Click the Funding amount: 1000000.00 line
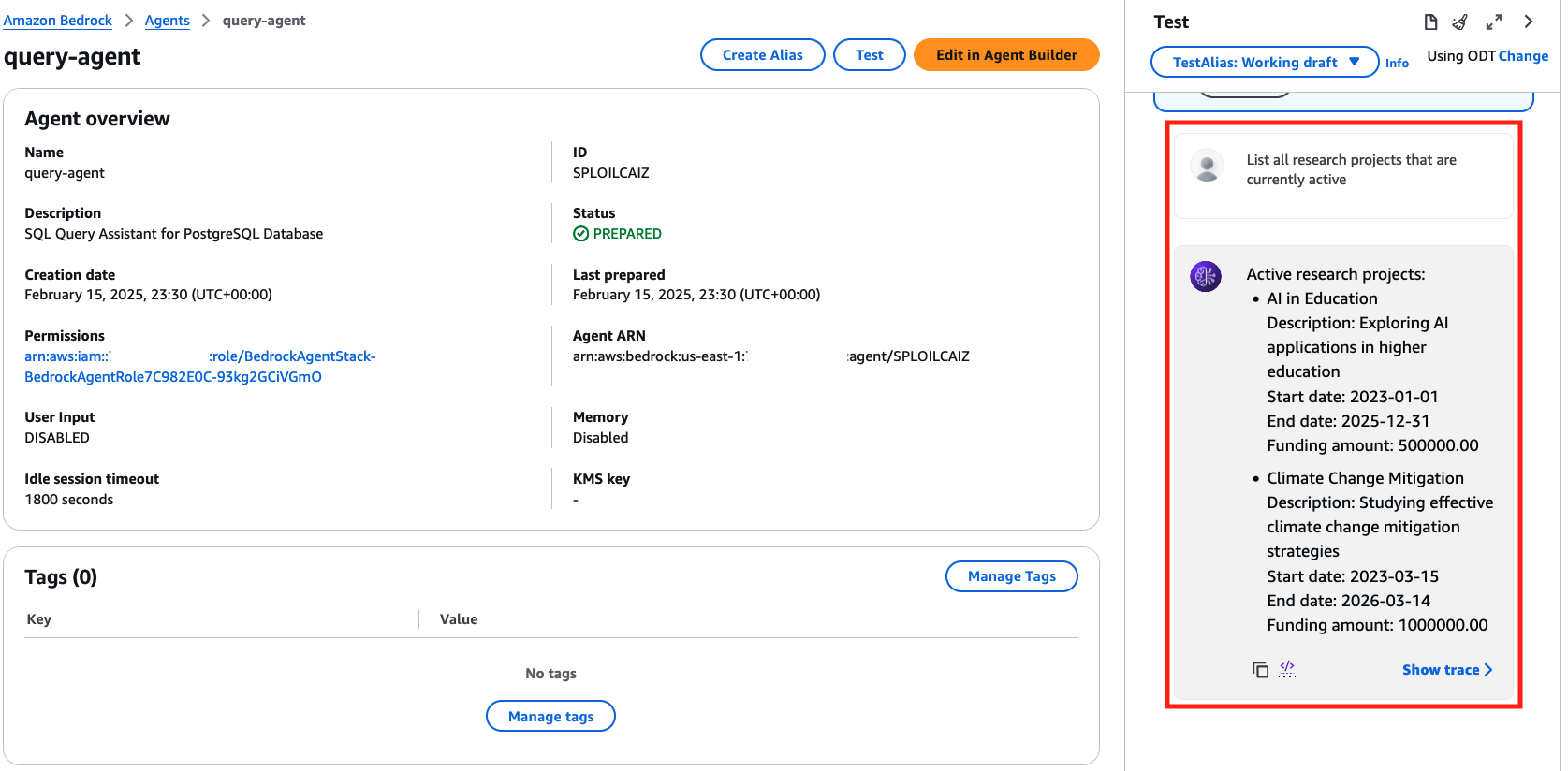Image resolution: width=1568 pixels, height=771 pixels. pyautogui.click(x=1377, y=625)
